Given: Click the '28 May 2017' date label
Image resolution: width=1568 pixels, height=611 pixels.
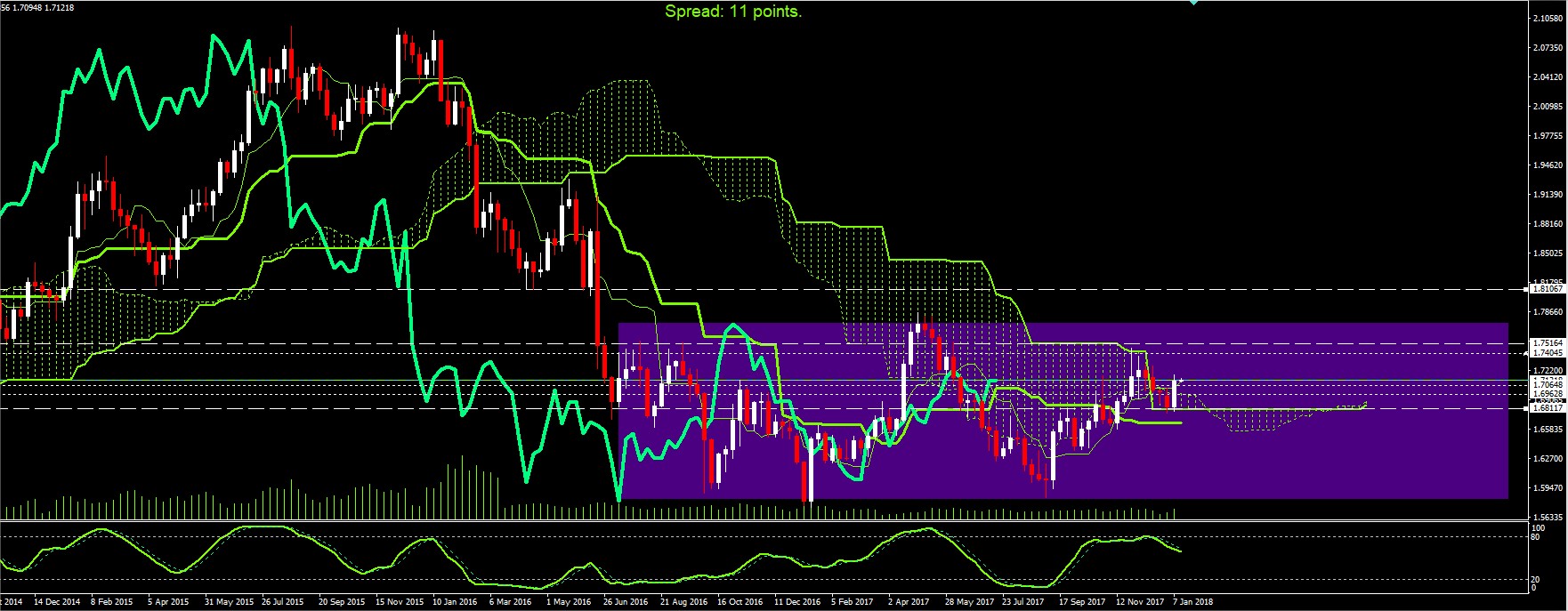Looking at the screenshot, I should pos(969,602).
